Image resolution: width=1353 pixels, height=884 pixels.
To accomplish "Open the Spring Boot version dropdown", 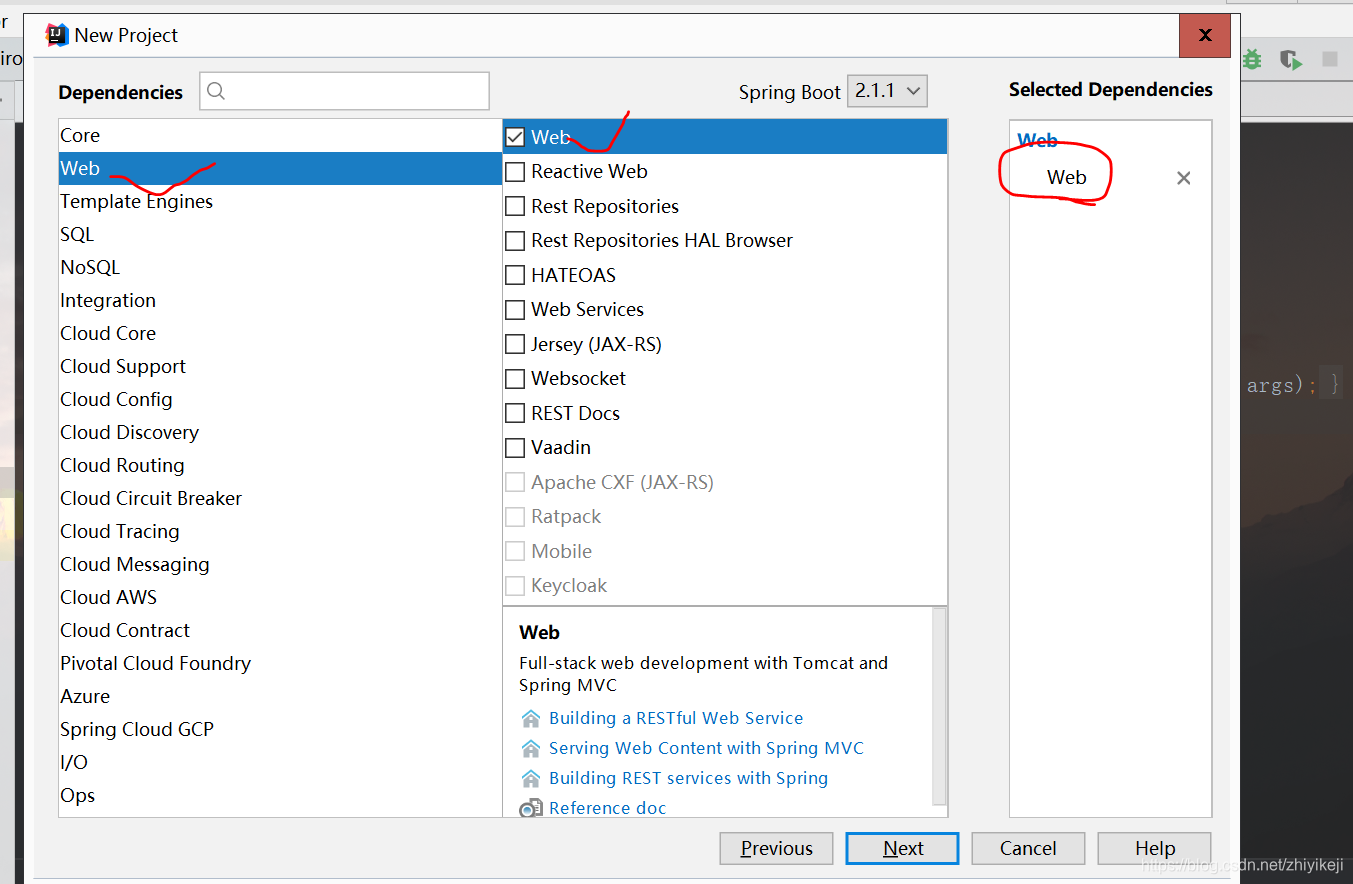I will coord(887,91).
